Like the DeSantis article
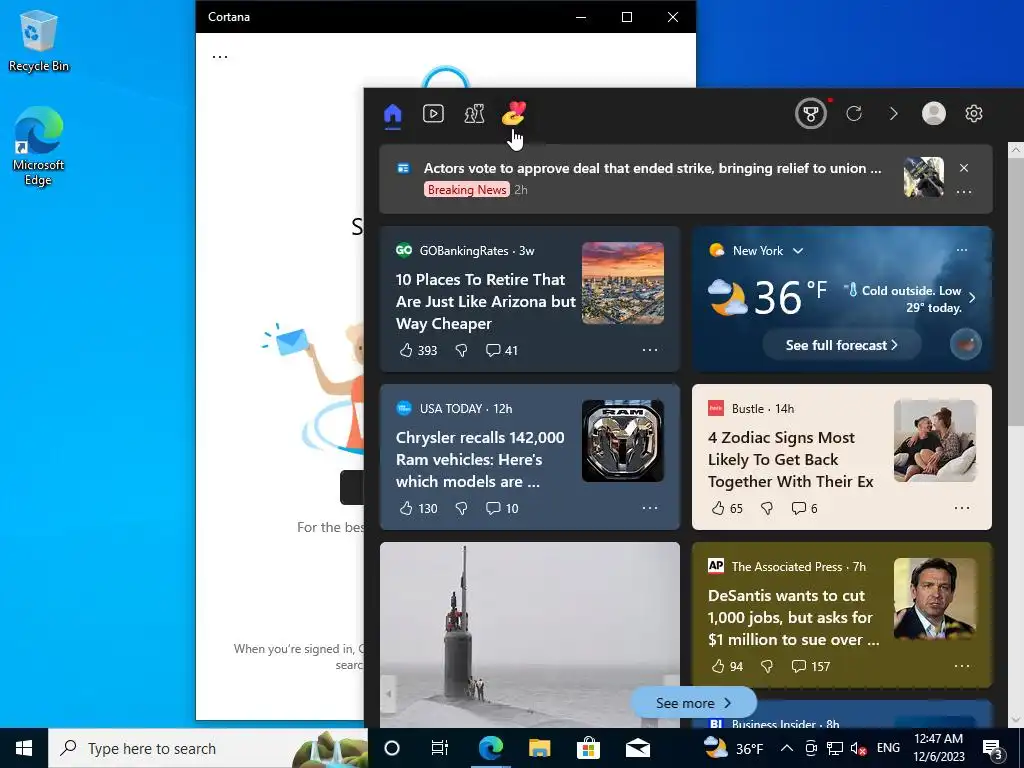Screen dimensions: 1024x768 [727, 667]
